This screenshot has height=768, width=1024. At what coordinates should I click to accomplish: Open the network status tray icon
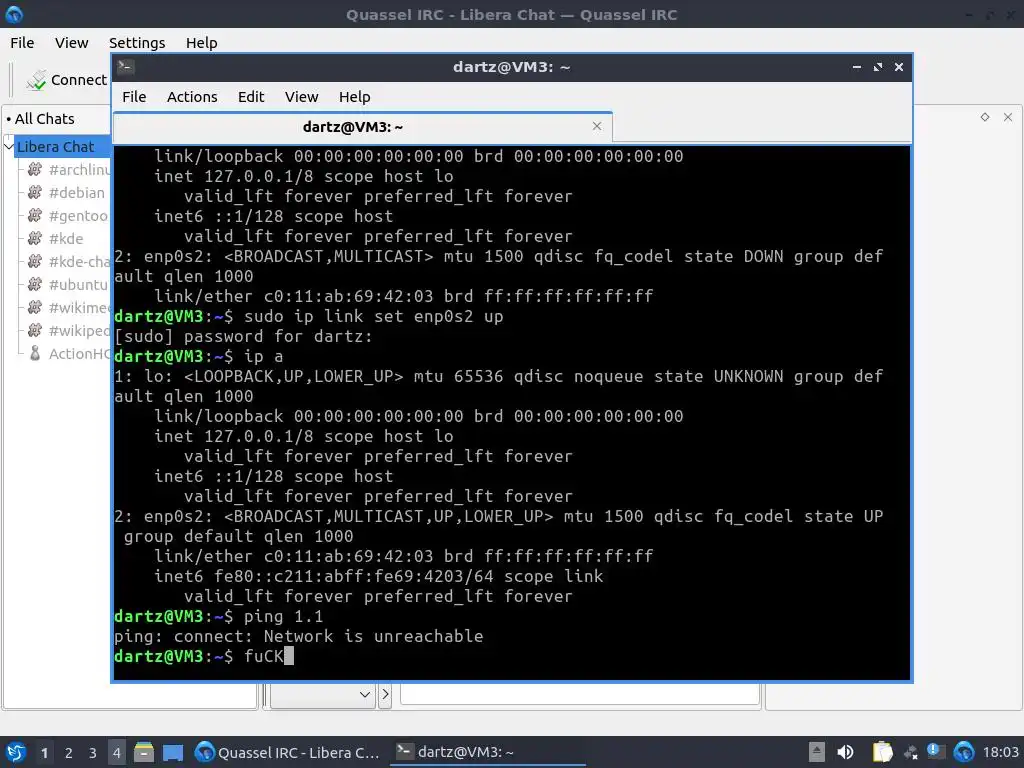click(910, 753)
